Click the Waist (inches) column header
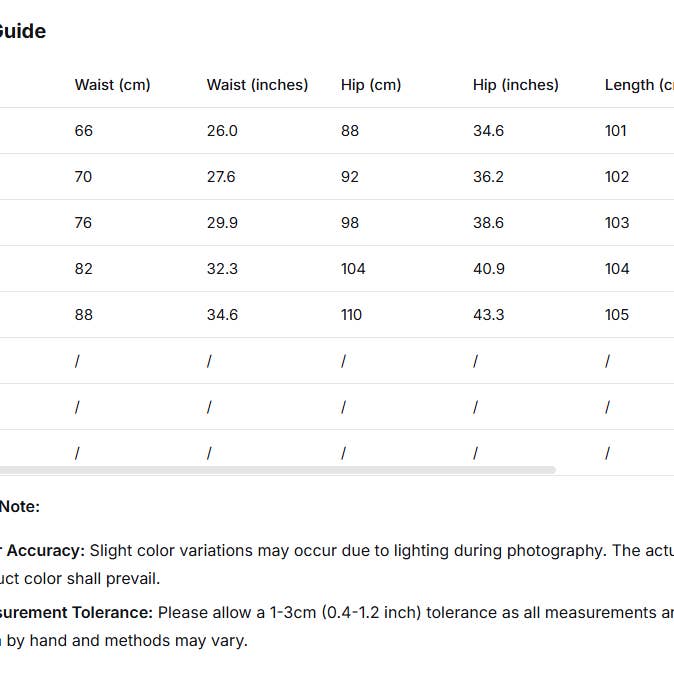This screenshot has width=674, height=674. 257,85
